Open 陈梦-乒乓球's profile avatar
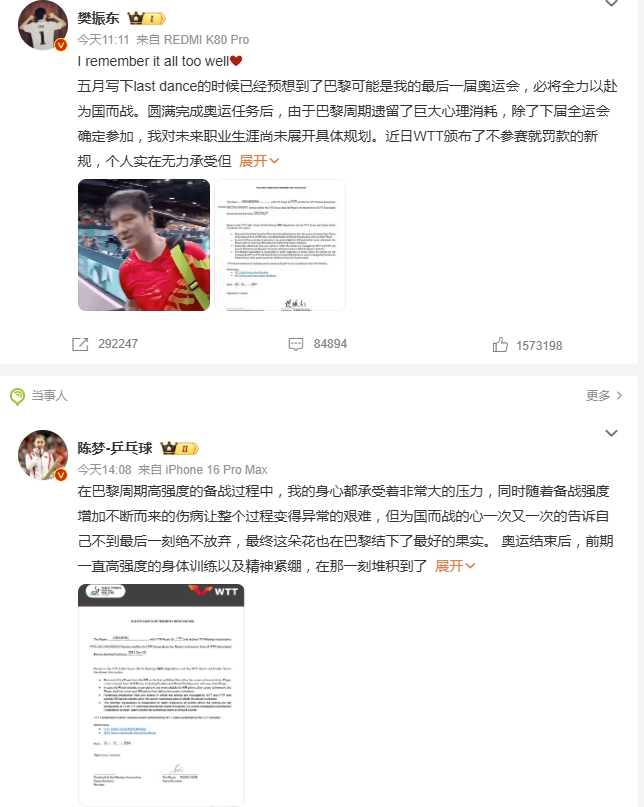The image size is (644, 807). [43, 455]
